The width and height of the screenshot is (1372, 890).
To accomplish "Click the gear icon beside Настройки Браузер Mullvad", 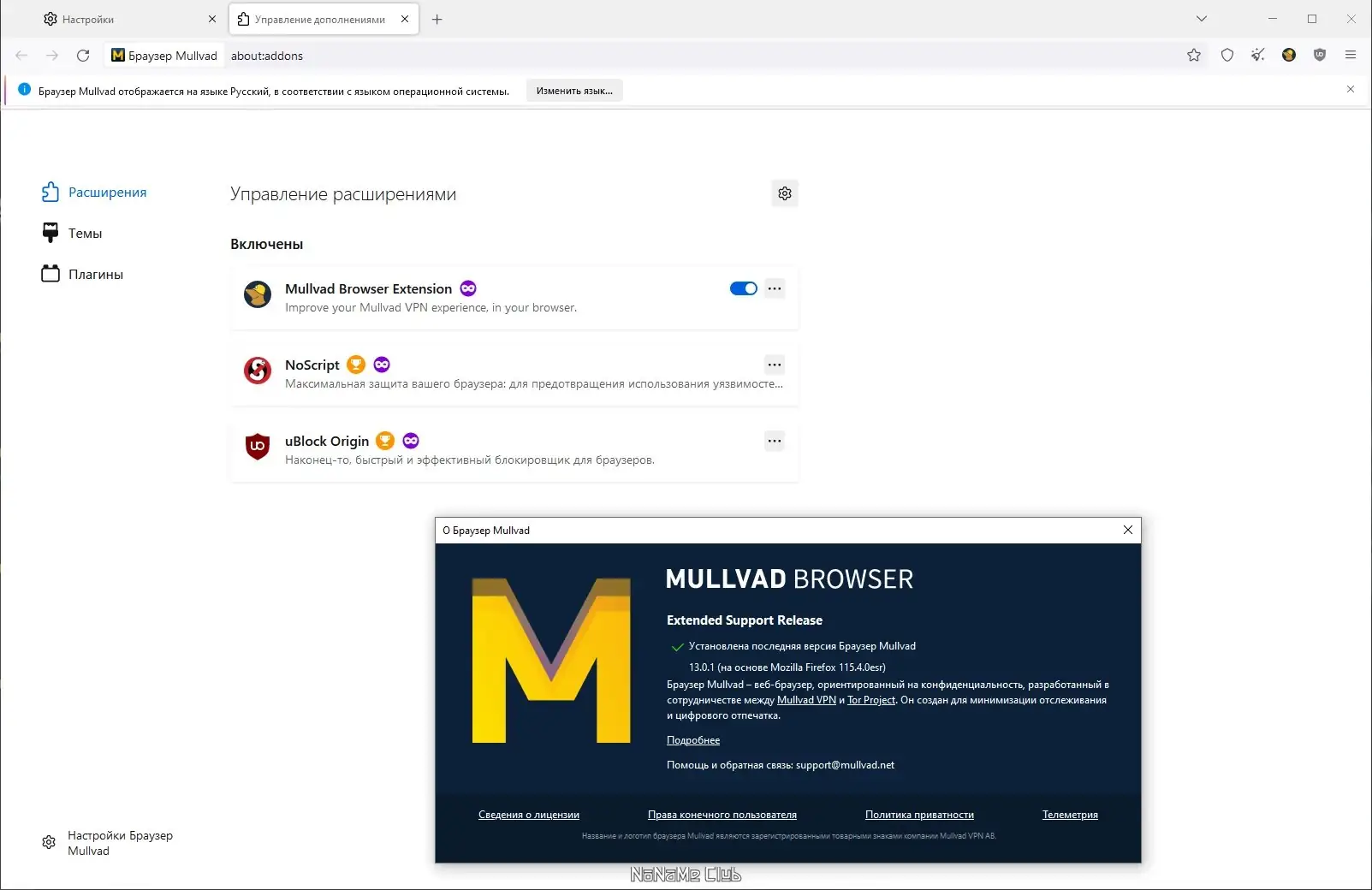I will coord(49,843).
